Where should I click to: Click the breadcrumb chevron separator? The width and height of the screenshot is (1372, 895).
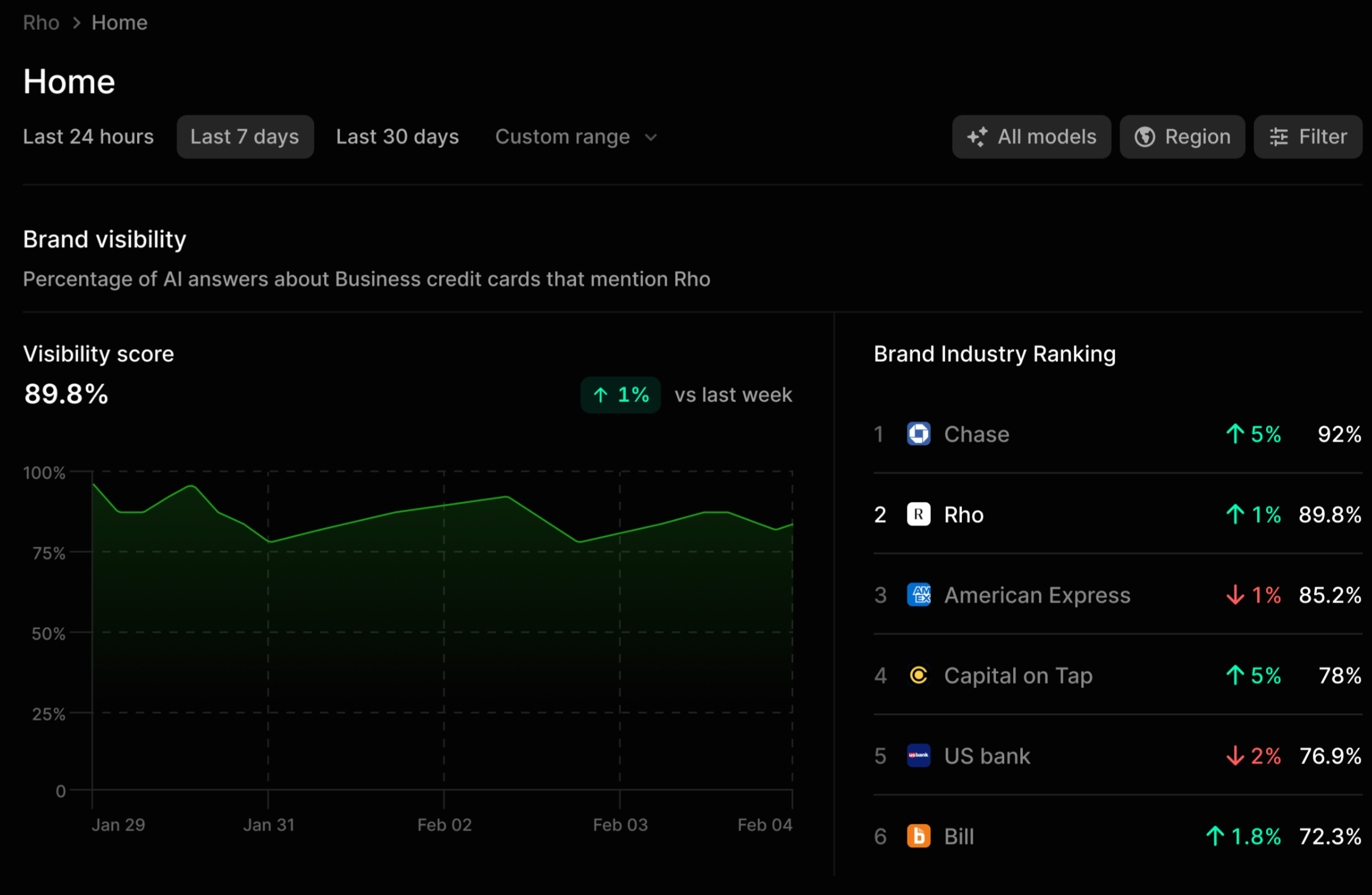point(76,23)
